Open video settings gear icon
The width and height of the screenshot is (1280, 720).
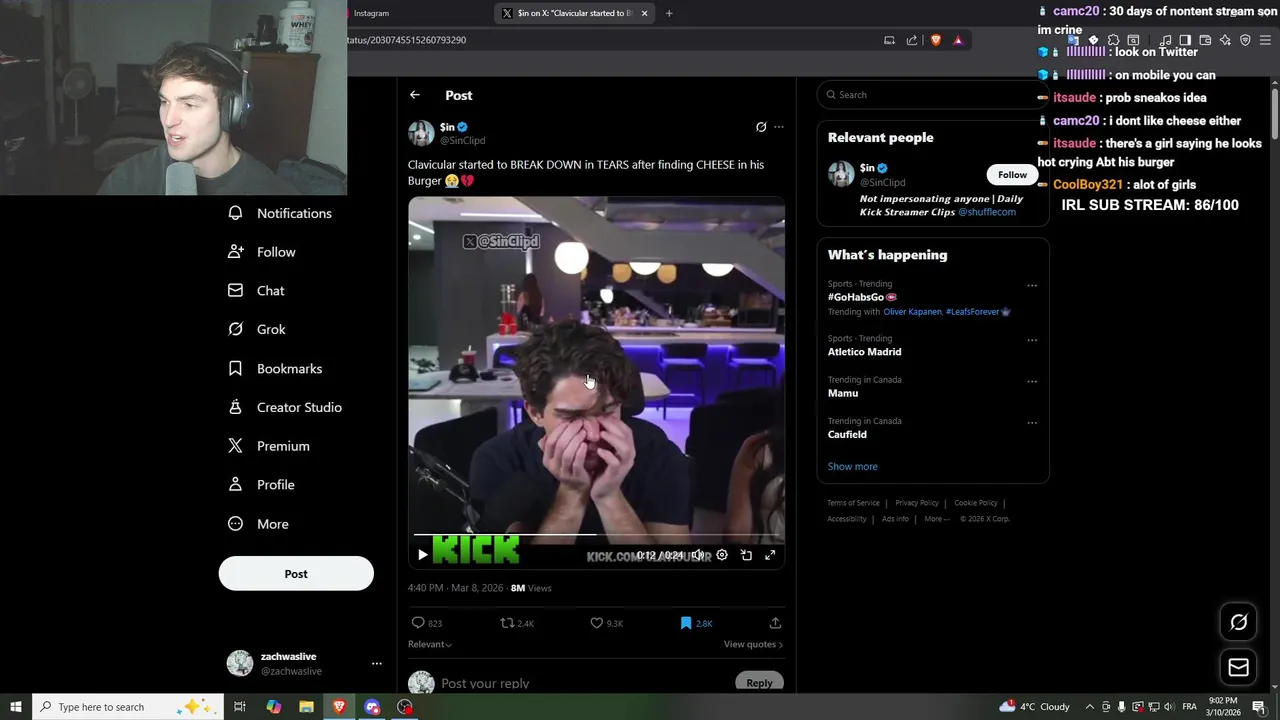[x=722, y=555]
